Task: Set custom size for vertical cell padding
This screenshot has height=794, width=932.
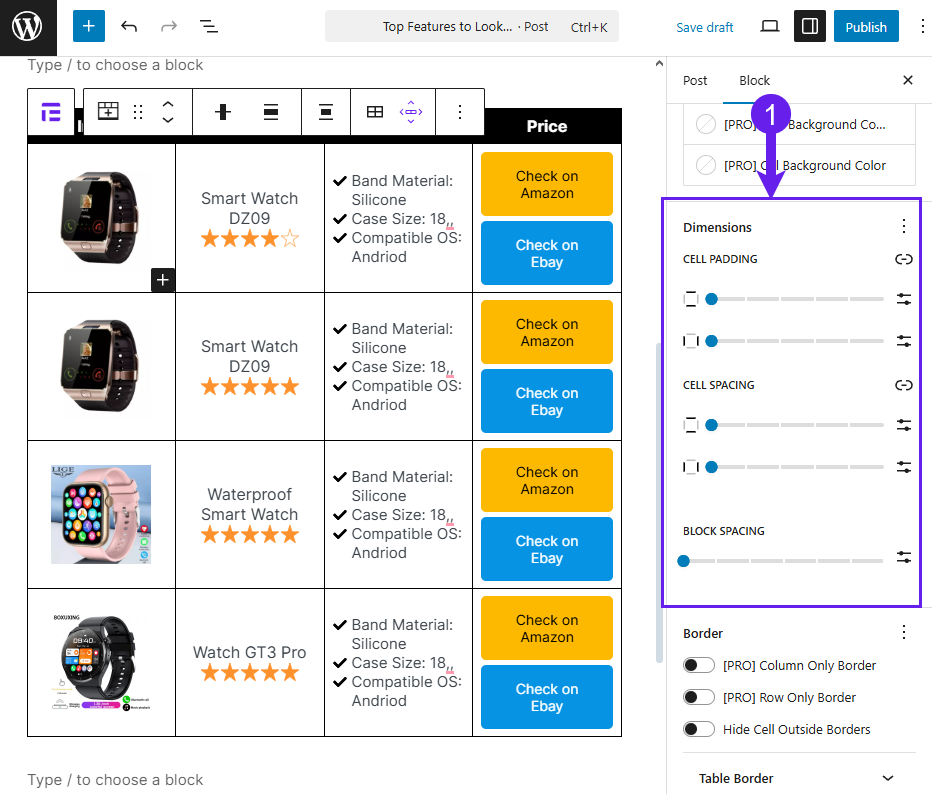Action: pos(903,299)
